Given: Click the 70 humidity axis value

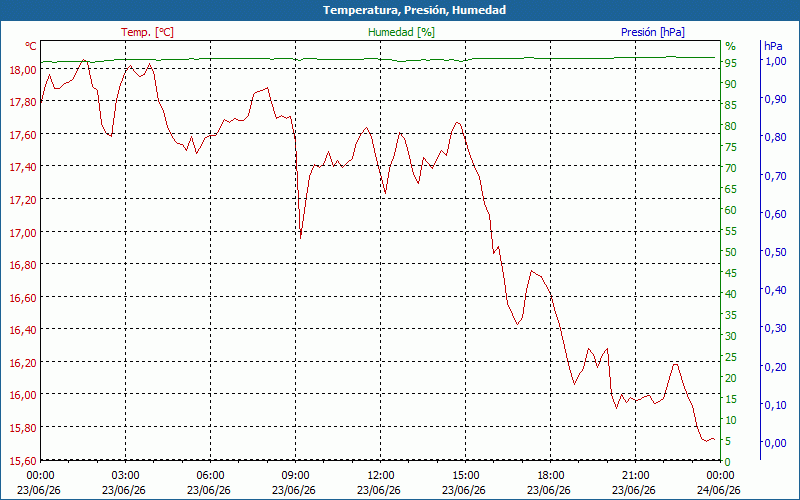Looking at the screenshot, I should (x=731, y=168).
